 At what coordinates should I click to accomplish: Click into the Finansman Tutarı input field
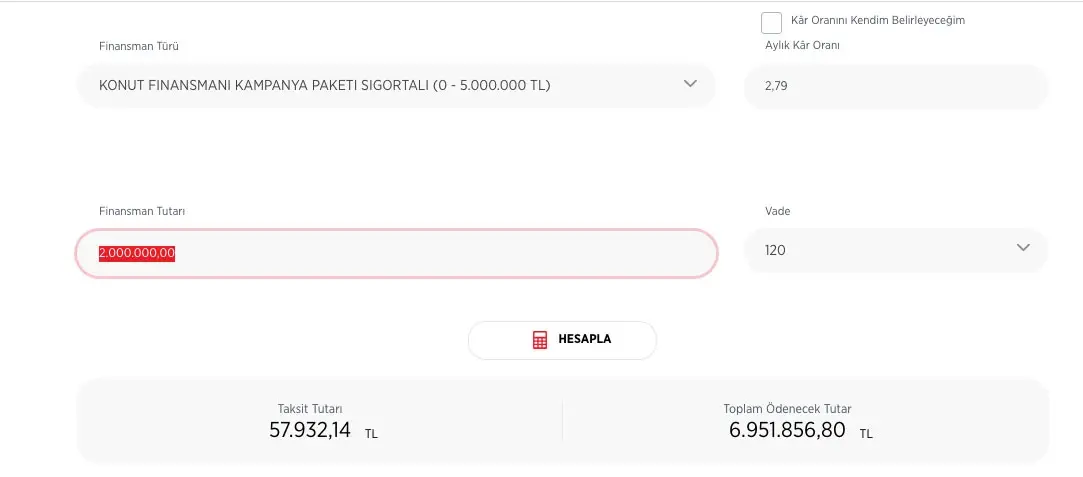[396, 254]
